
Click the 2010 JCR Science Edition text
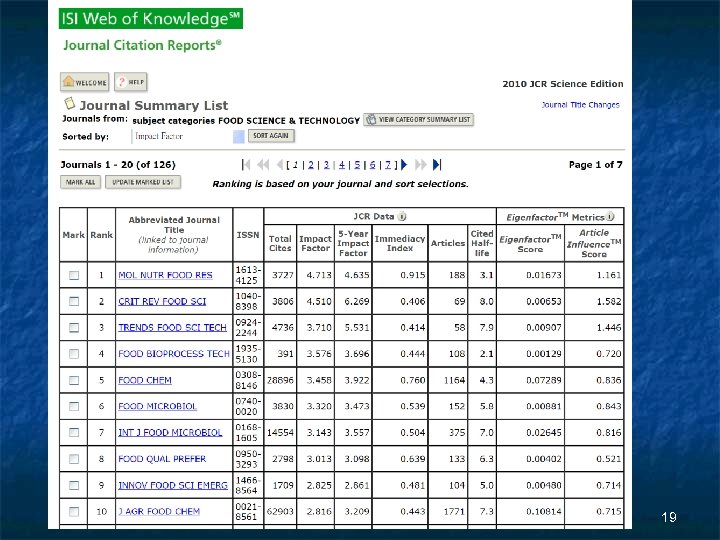[x=562, y=84]
